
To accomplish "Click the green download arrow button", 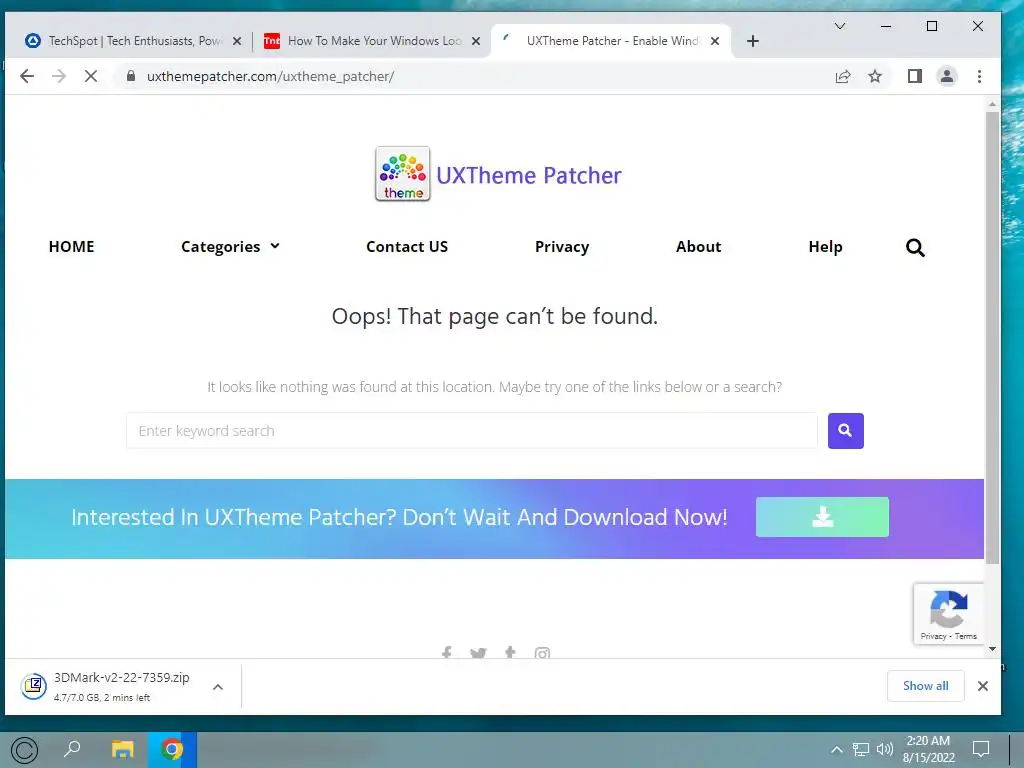I will click(x=822, y=517).
